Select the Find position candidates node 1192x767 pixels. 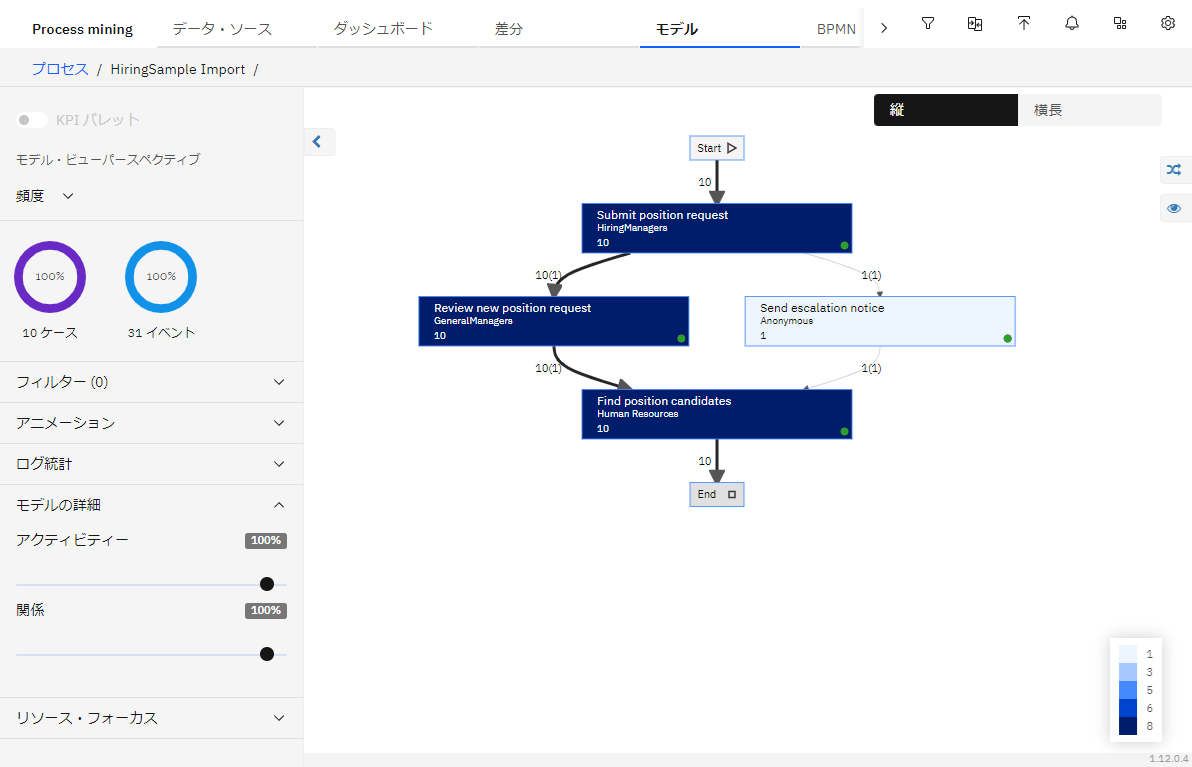pyautogui.click(x=717, y=414)
